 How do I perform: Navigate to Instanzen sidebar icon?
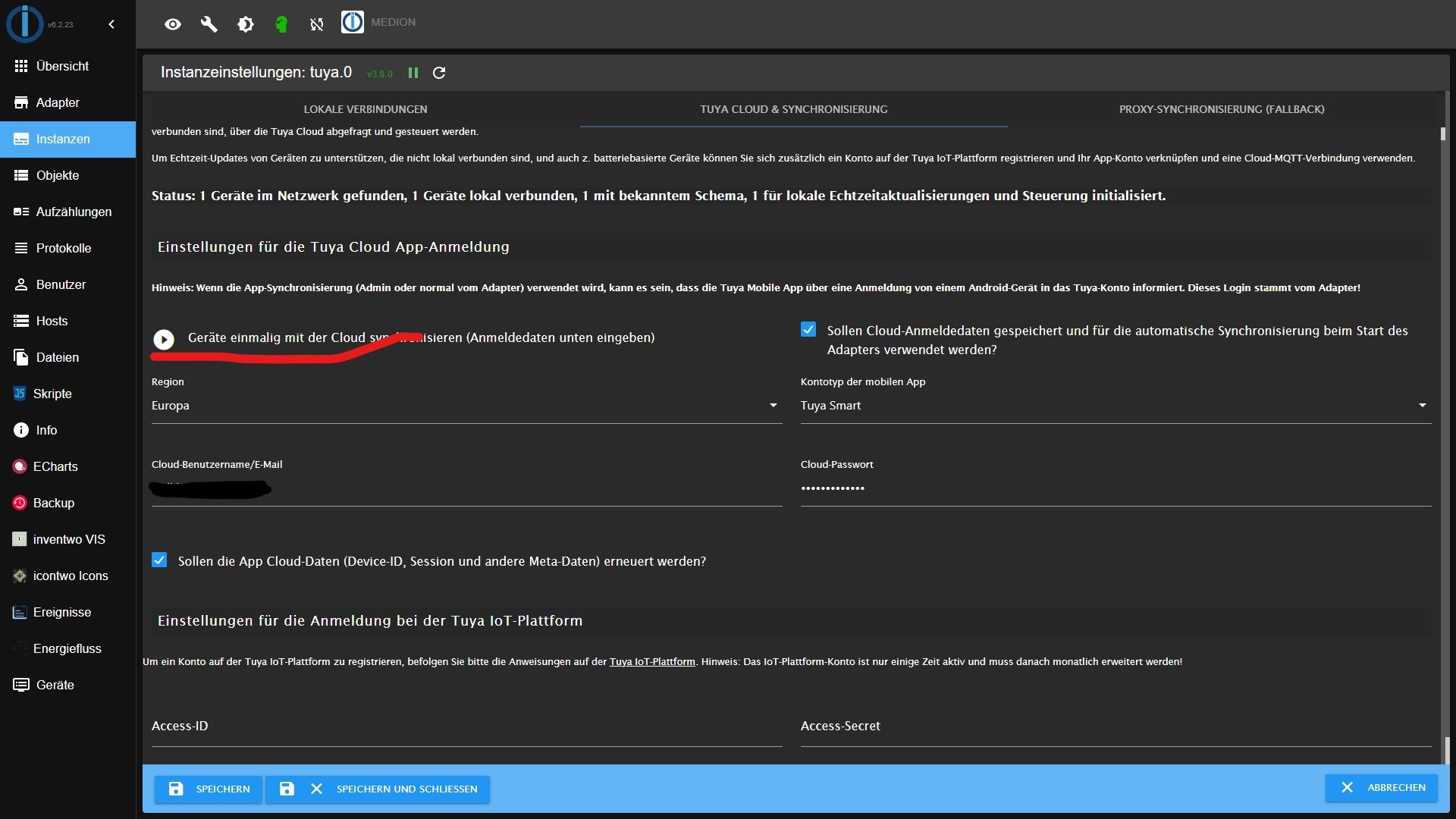20,138
